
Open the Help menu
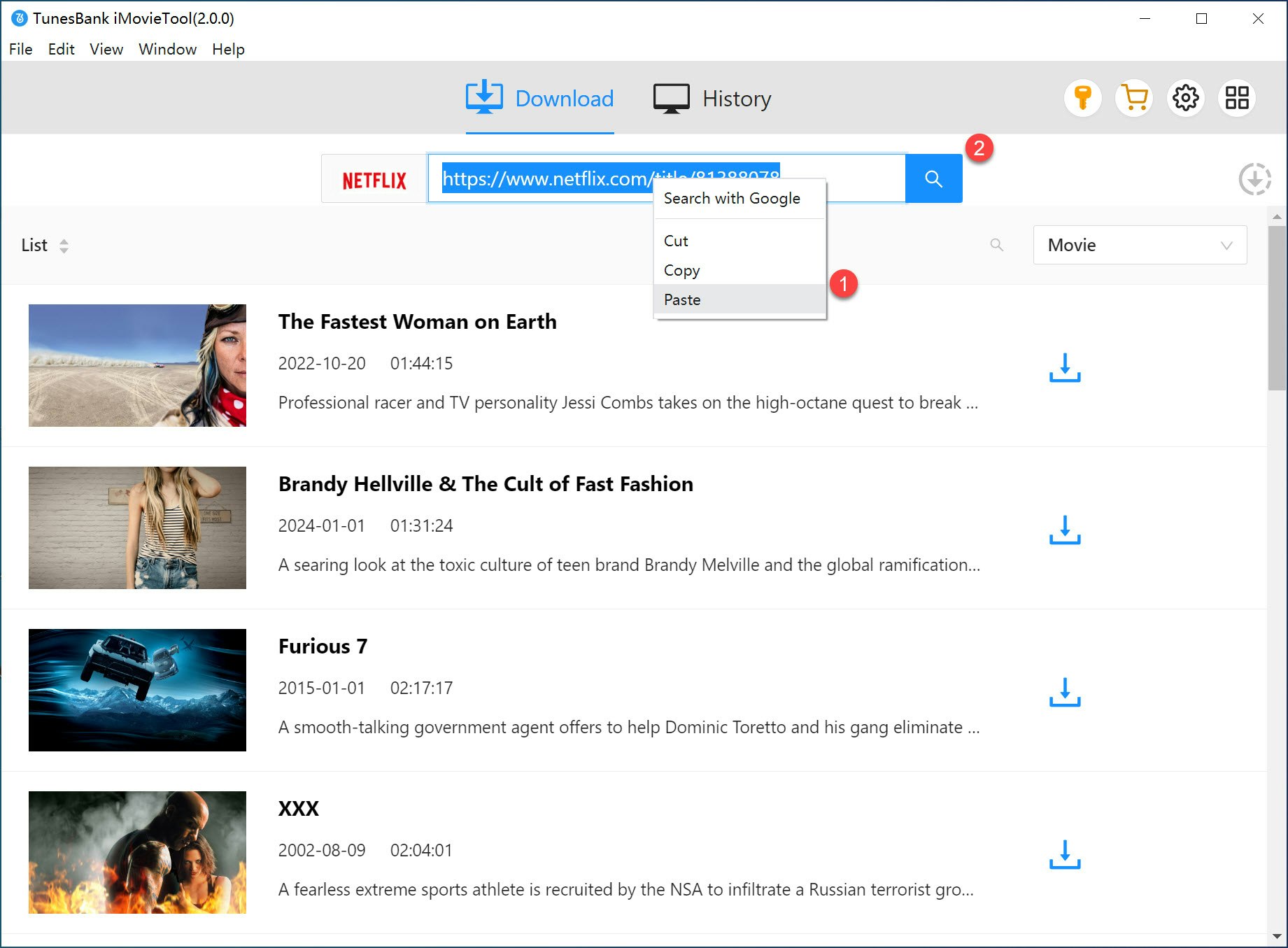tap(229, 49)
